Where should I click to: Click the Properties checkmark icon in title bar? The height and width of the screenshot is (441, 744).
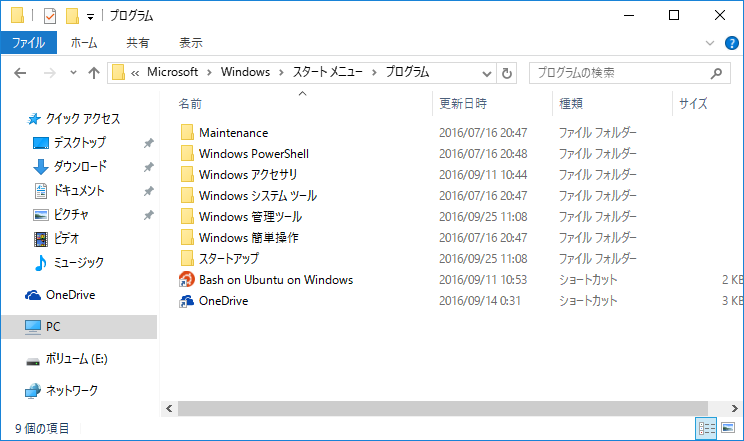[50, 16]
